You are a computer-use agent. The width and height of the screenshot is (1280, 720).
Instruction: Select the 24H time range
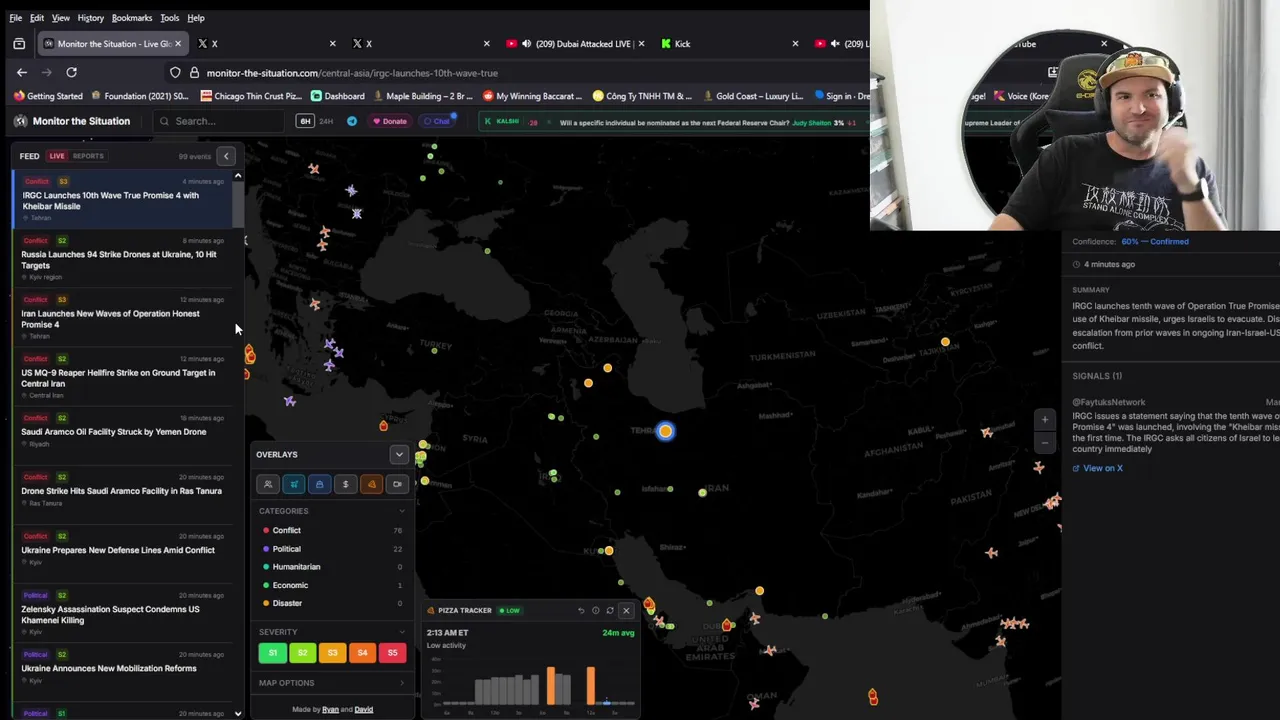(x=326, y=121)
